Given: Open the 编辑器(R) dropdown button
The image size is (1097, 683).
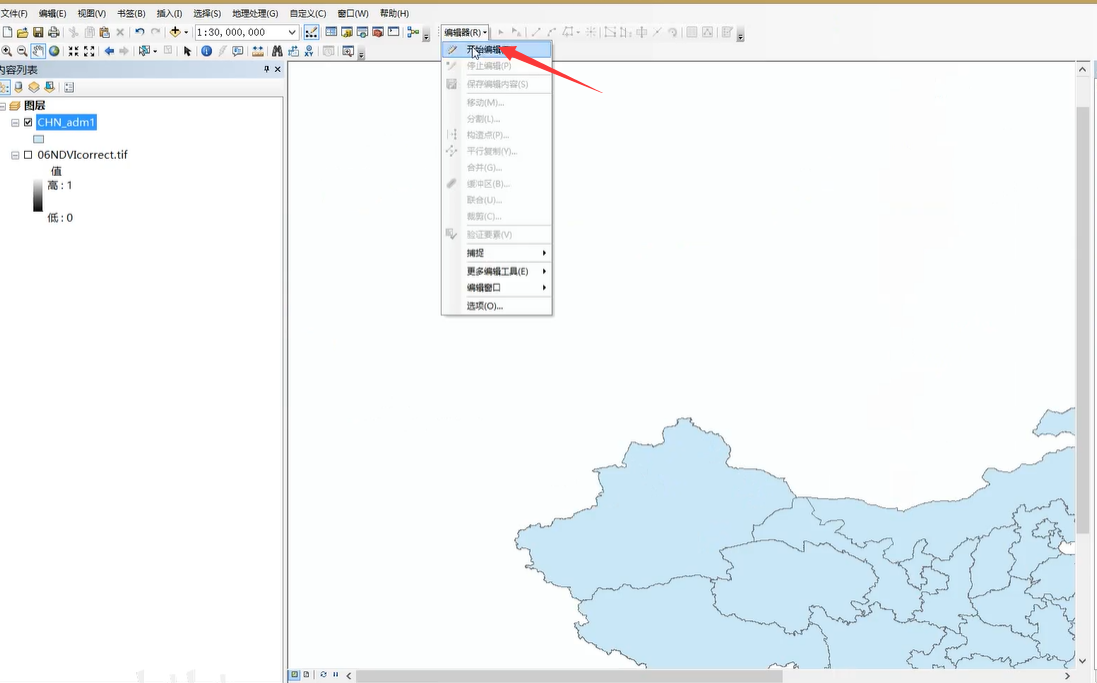Looking at the screenshot, I should point(465,32).
